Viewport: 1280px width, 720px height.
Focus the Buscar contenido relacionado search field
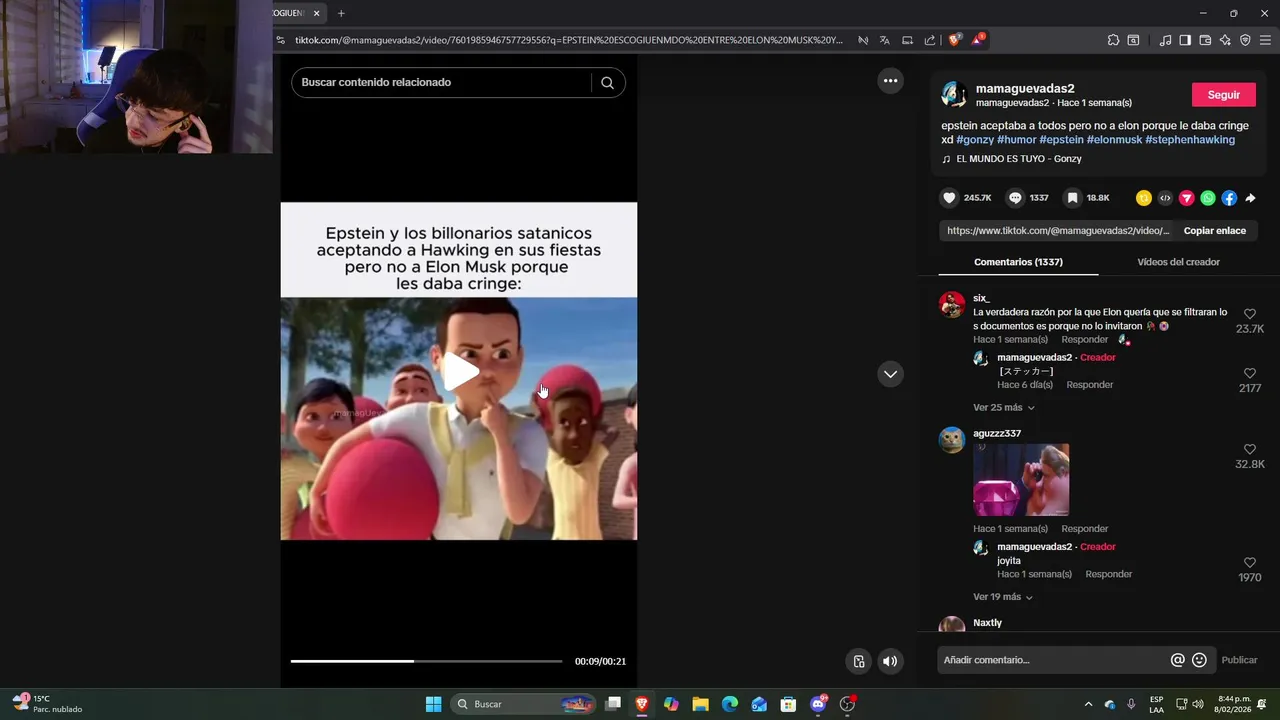(443, 82)
